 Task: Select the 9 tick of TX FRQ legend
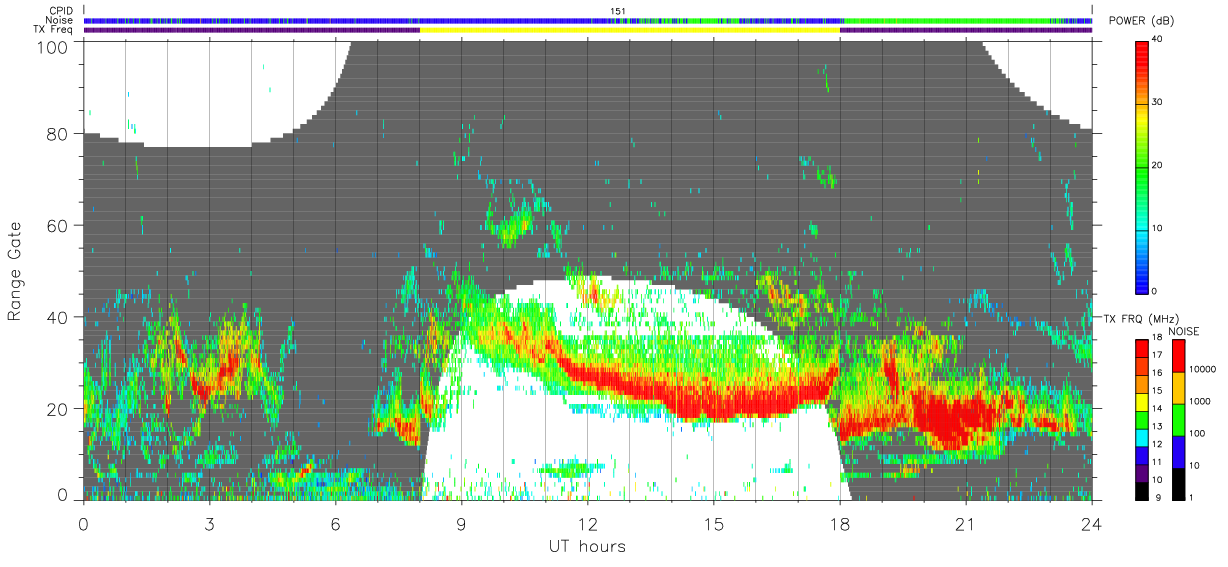click(1156, 496)
